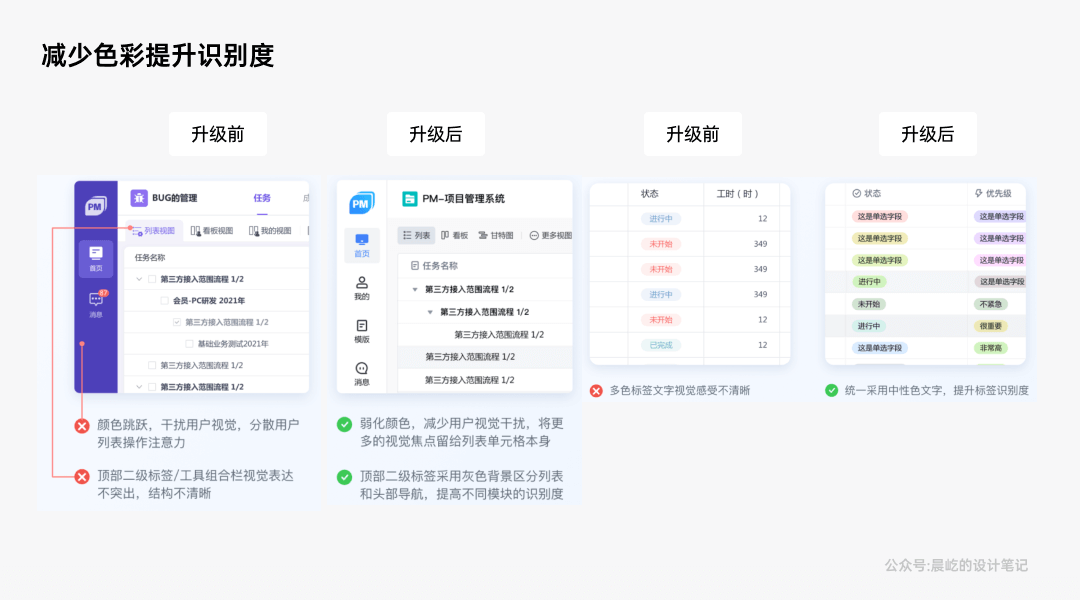The width and height of the screenshot is (1080, 600).
Task: Tick the checkbox beside 基础业务测试2021年
Action: (x=189, y=344)
